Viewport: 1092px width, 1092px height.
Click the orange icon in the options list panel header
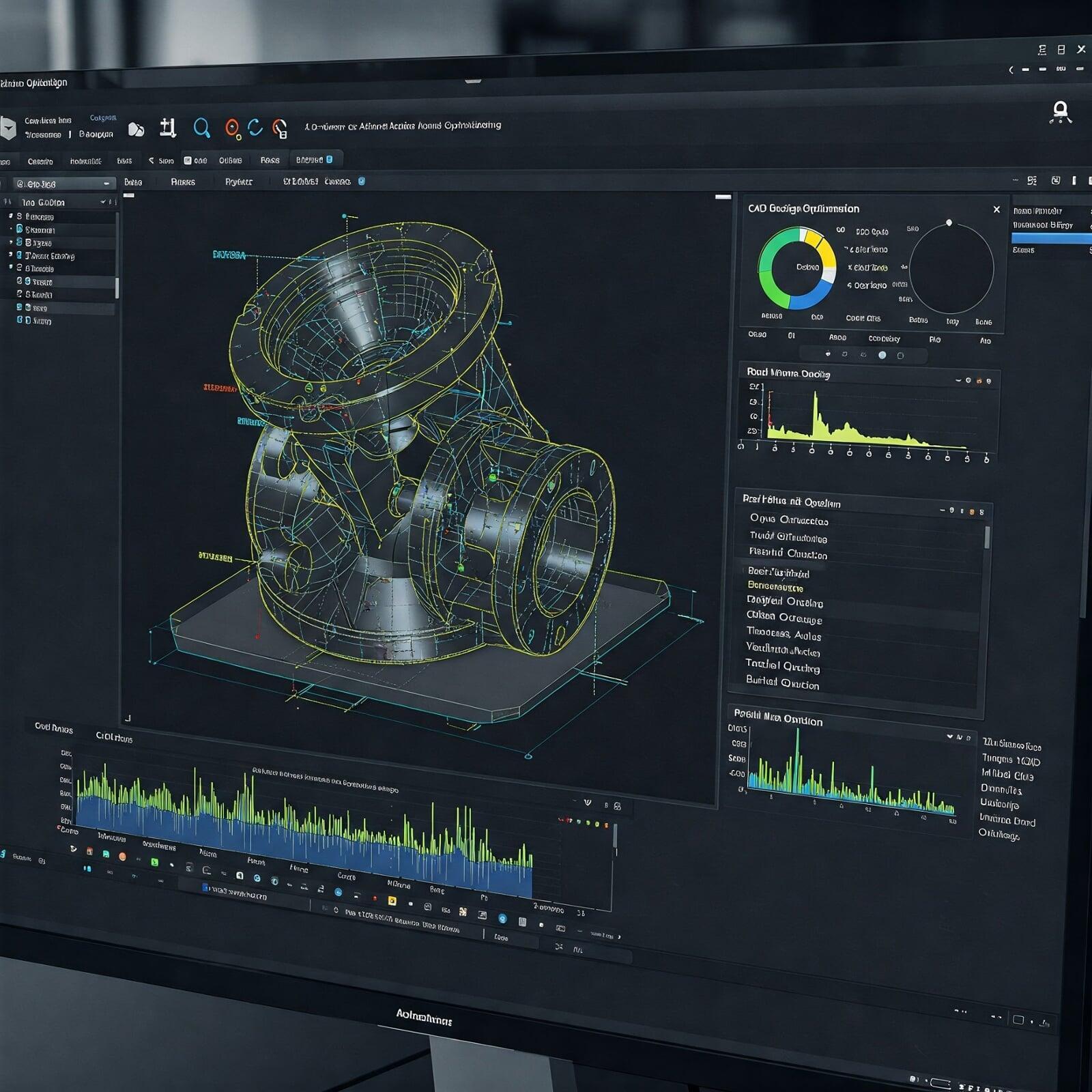point(972,511)
